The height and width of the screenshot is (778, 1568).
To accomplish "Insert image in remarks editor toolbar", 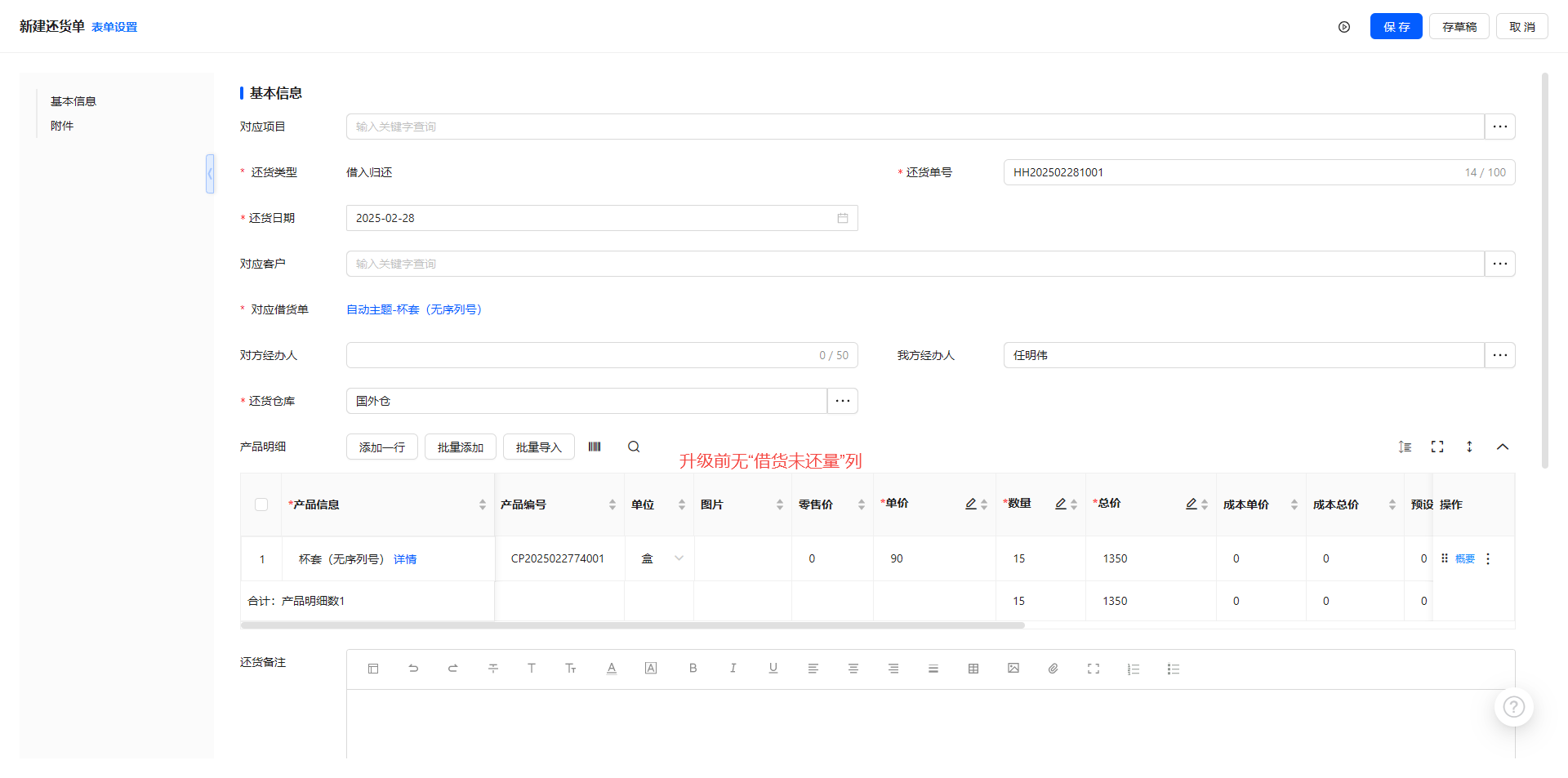I will click(1013, 669).
